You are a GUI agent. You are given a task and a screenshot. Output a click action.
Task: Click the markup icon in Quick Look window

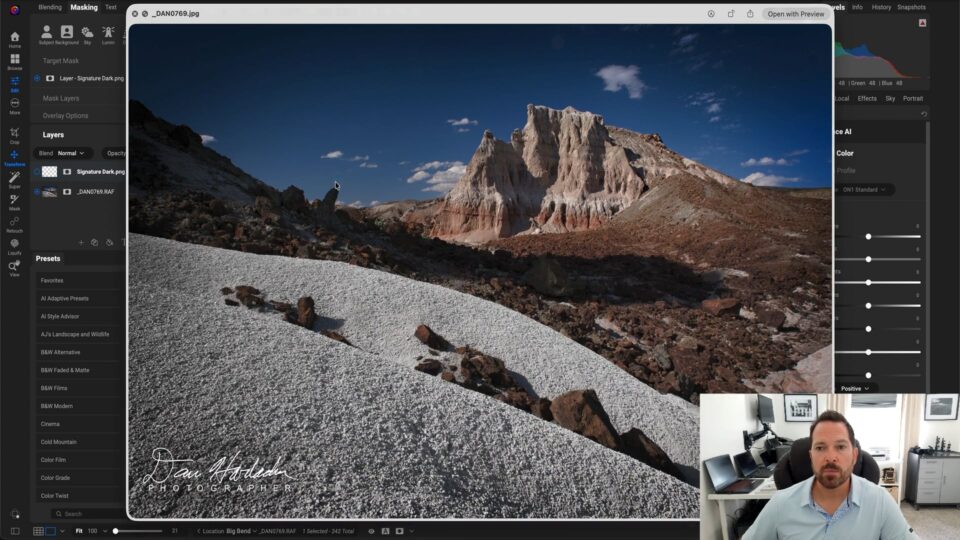711,13
